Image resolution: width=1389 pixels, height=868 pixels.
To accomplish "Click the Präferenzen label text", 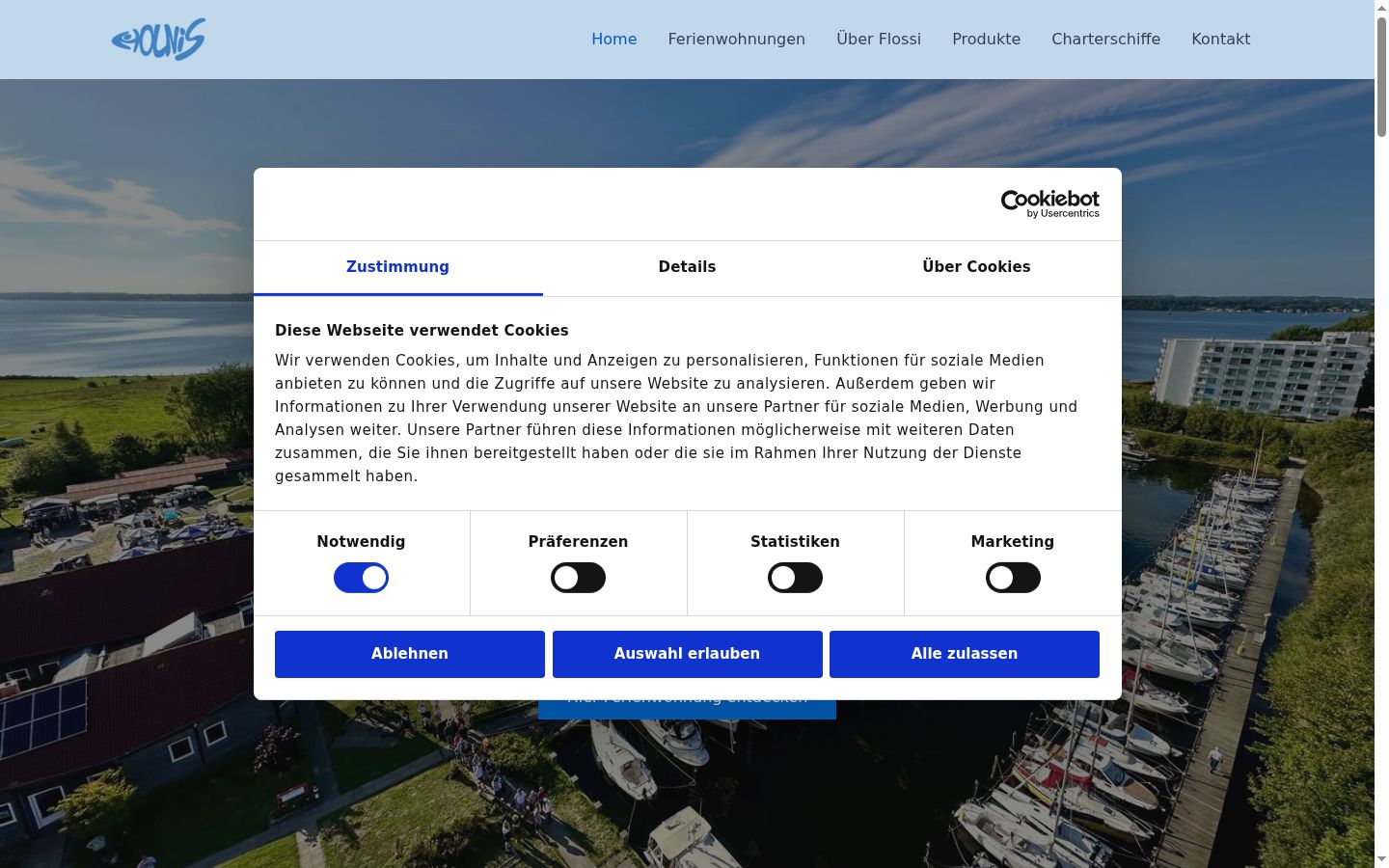I will click(578, 542).
